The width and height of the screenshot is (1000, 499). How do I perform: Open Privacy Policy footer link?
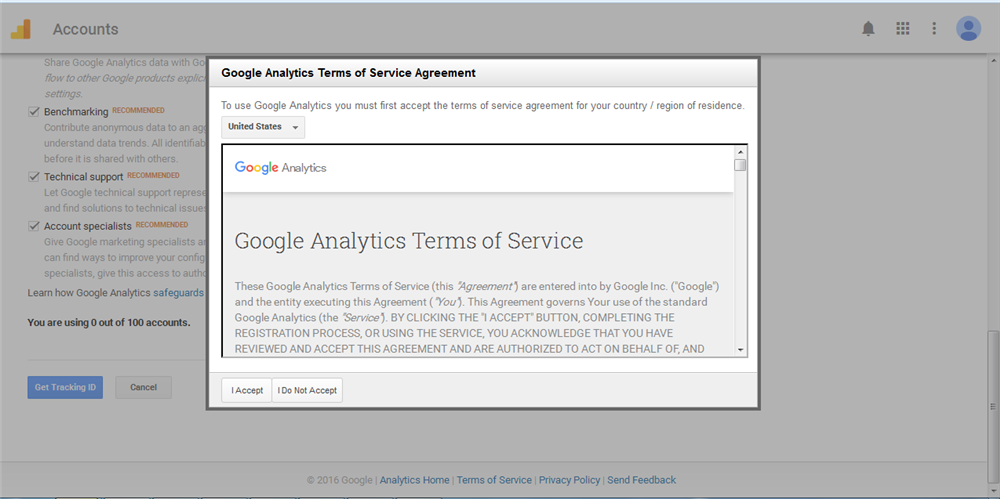pyautogui.click(x=570, y=480)
